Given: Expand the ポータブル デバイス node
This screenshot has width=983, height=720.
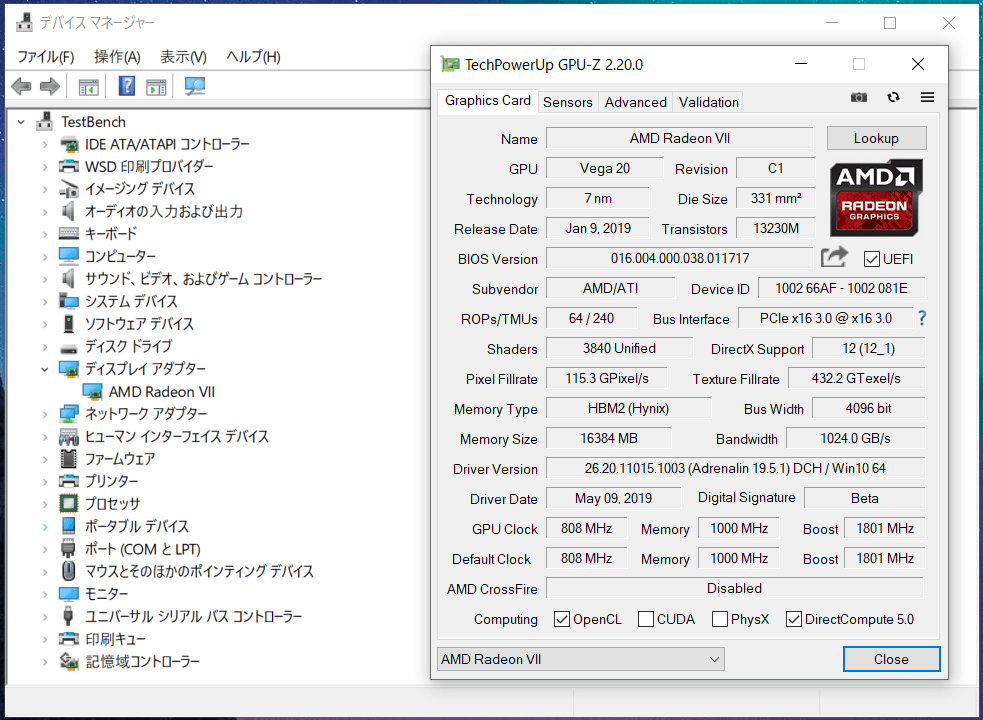Looking at the screenshot, I should point(45,526).
